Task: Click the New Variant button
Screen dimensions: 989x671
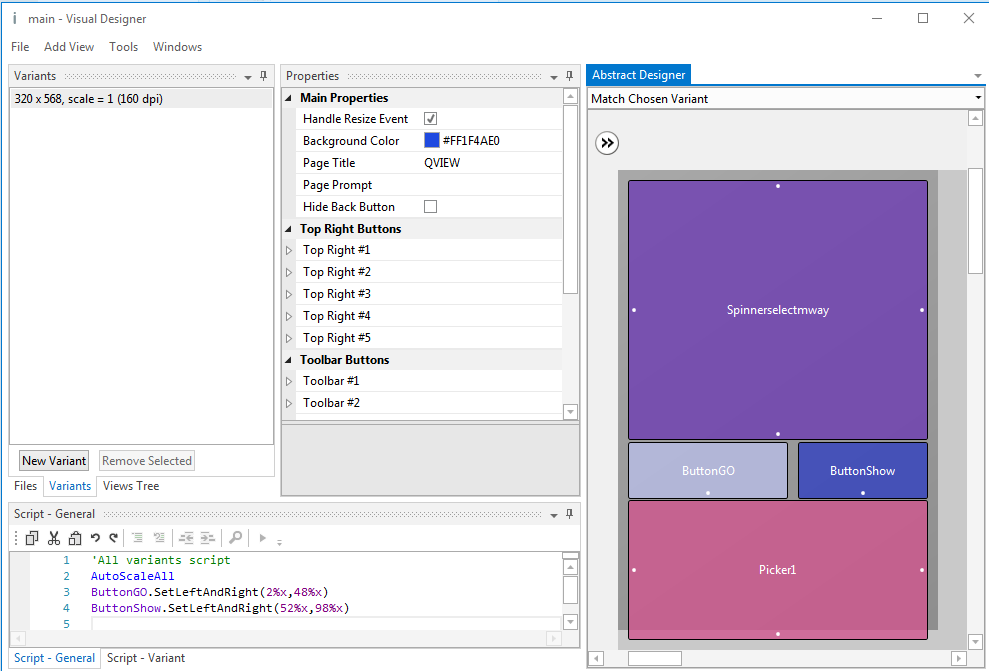Action: point(54,461)
